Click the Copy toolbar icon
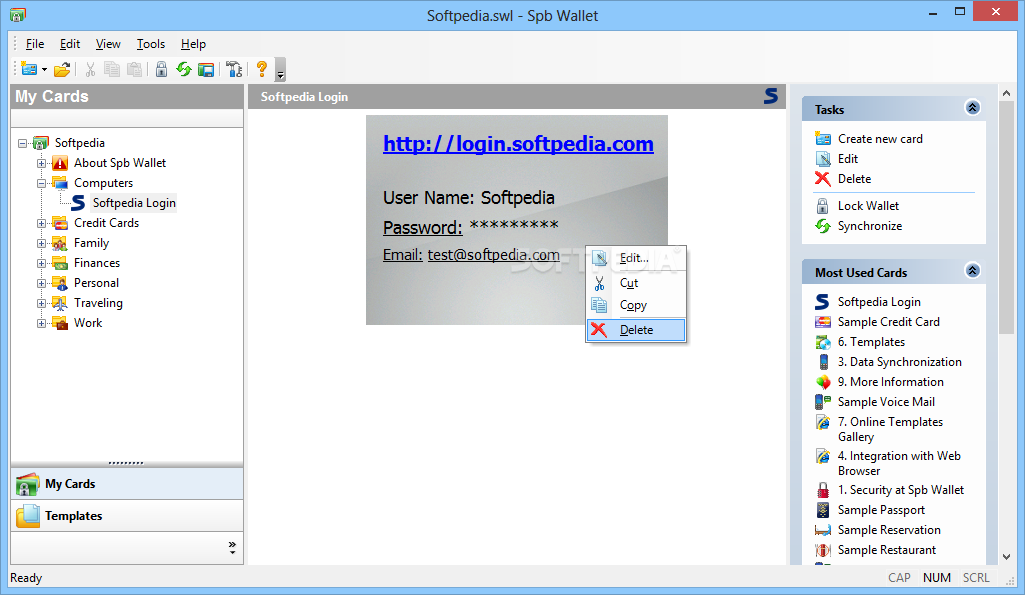The image size is (1025, 595). click(112, 69)
